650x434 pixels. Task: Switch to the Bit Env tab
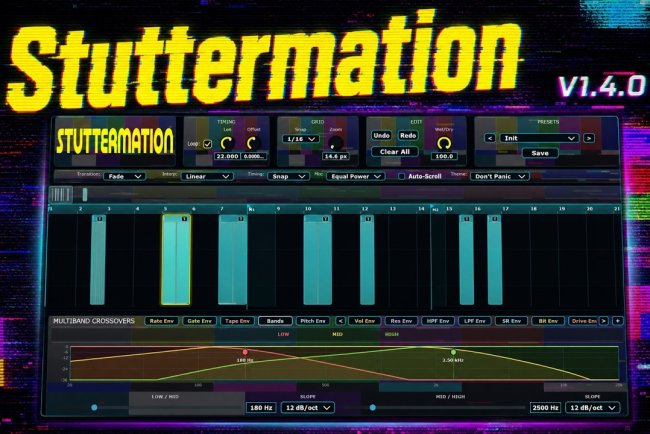(548, 321)
